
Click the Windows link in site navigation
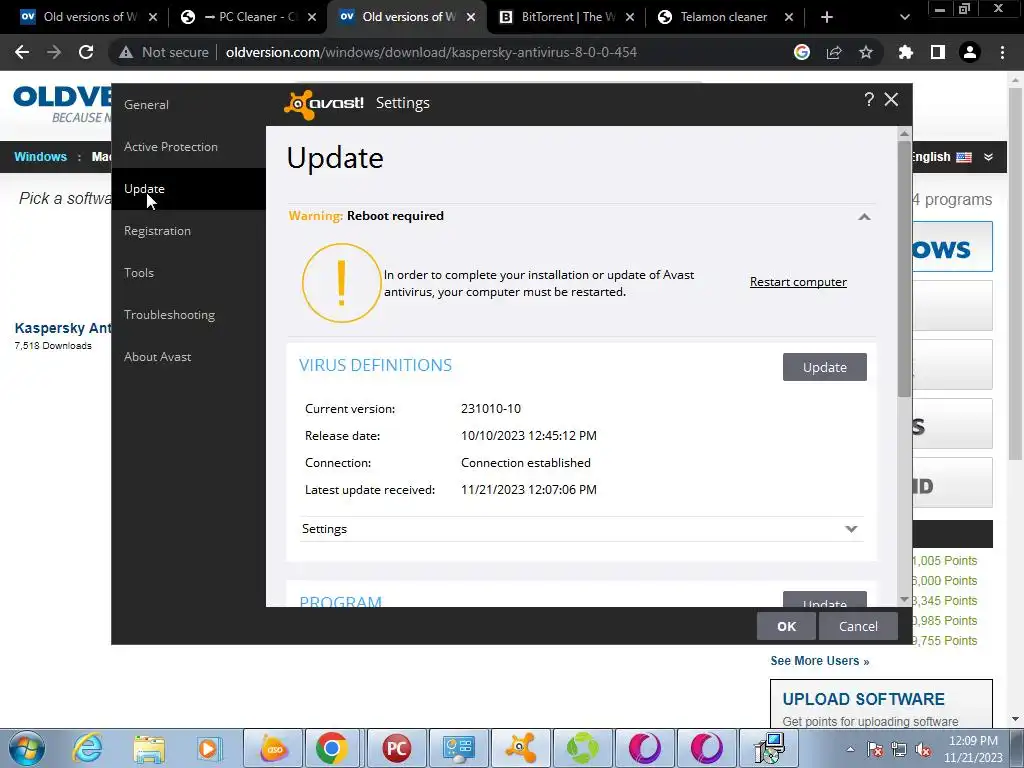pyautogui.click(x=40, y=157)
